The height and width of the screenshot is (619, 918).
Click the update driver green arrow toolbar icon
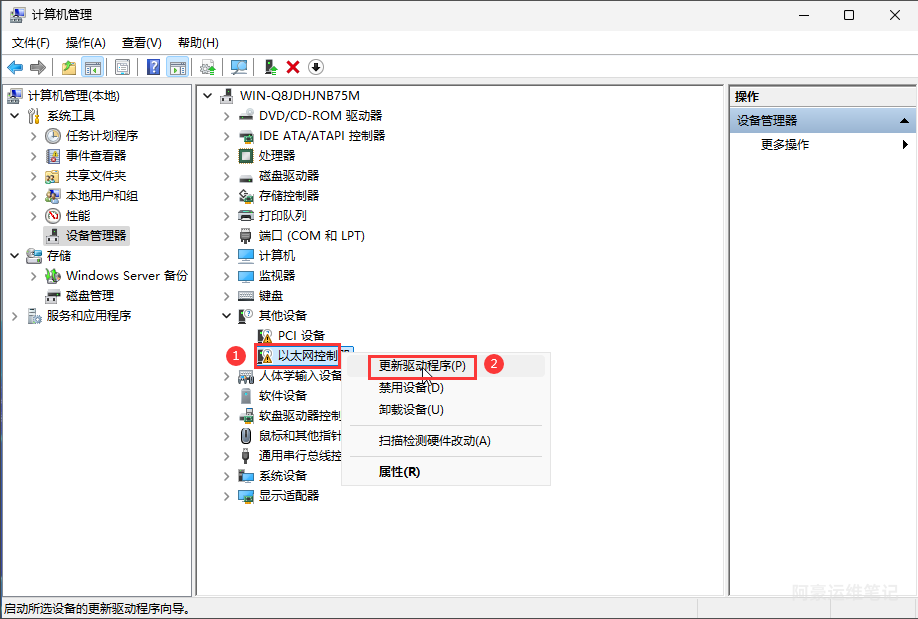[x=270, y=67]
